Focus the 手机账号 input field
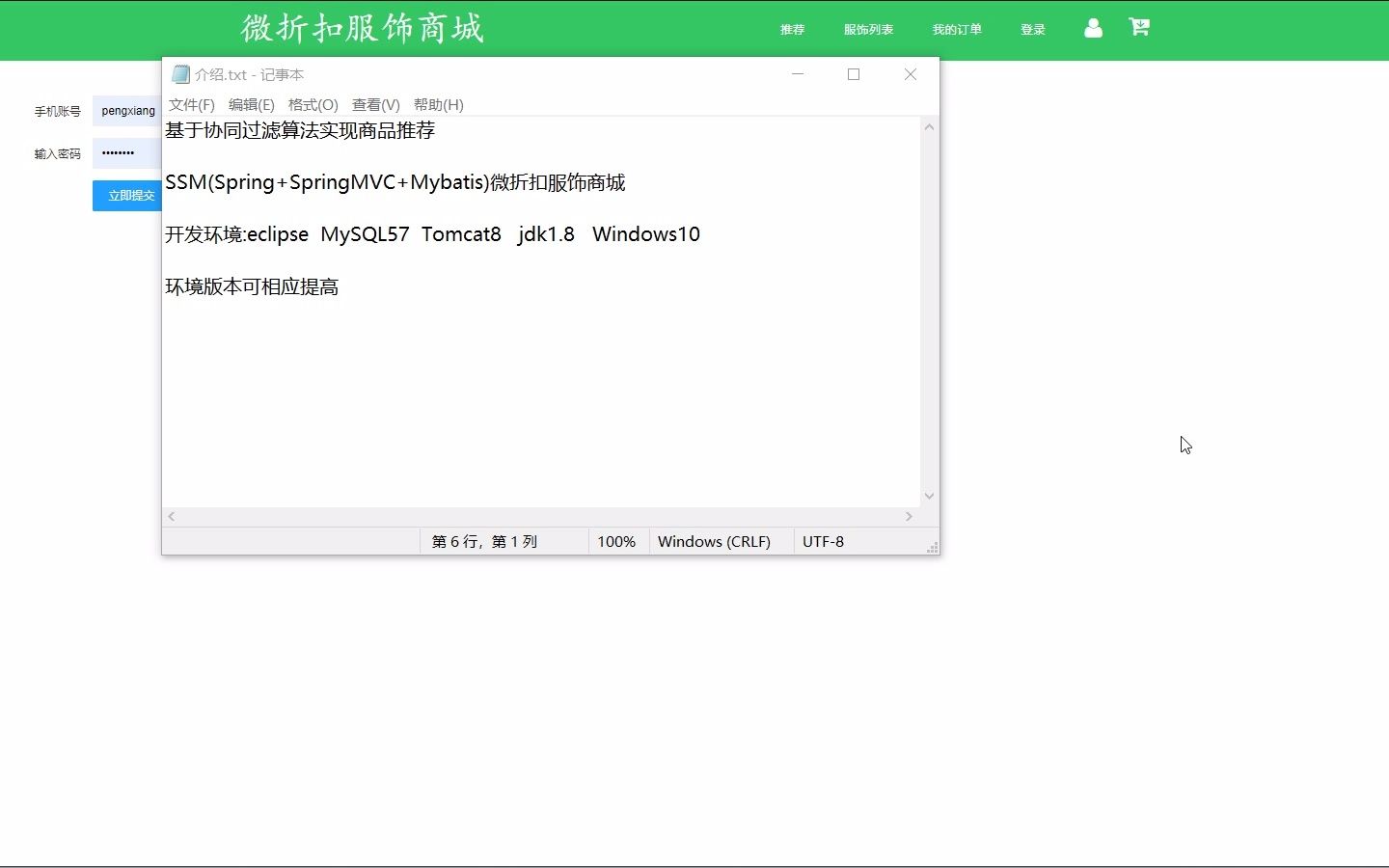1389x868 pixels. [x=127, y=111]
